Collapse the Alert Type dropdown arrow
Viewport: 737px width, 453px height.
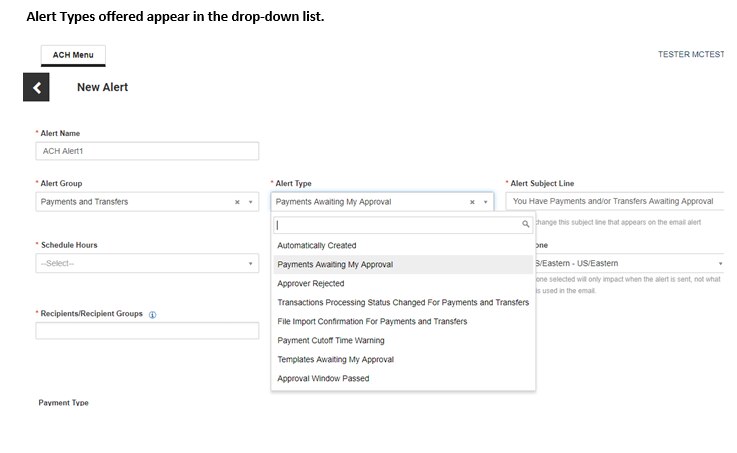(485, 202)
